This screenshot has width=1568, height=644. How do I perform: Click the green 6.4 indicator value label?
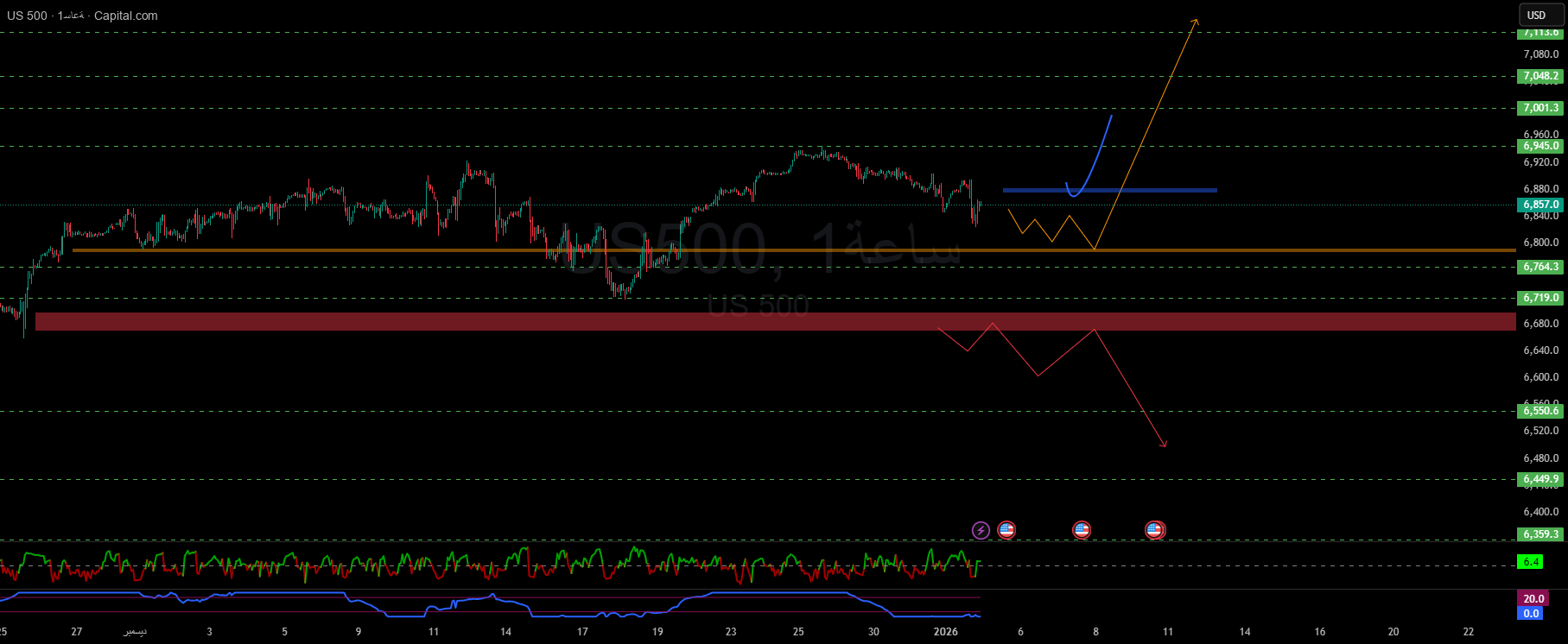click(x=1531, y=562)
